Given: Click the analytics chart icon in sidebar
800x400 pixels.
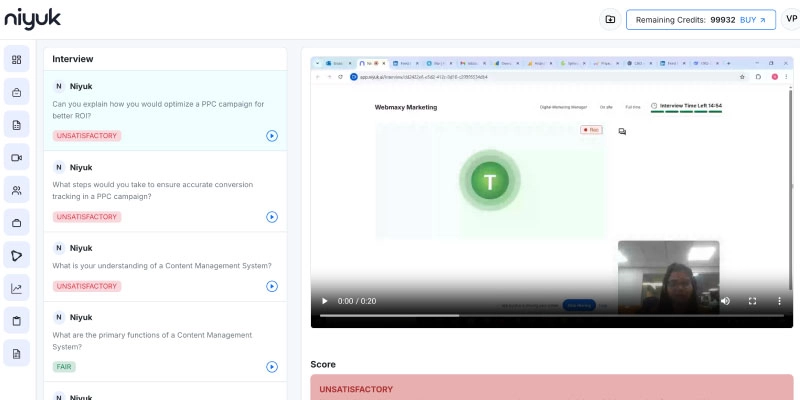Looking at the screenshot, I should 16,289.
